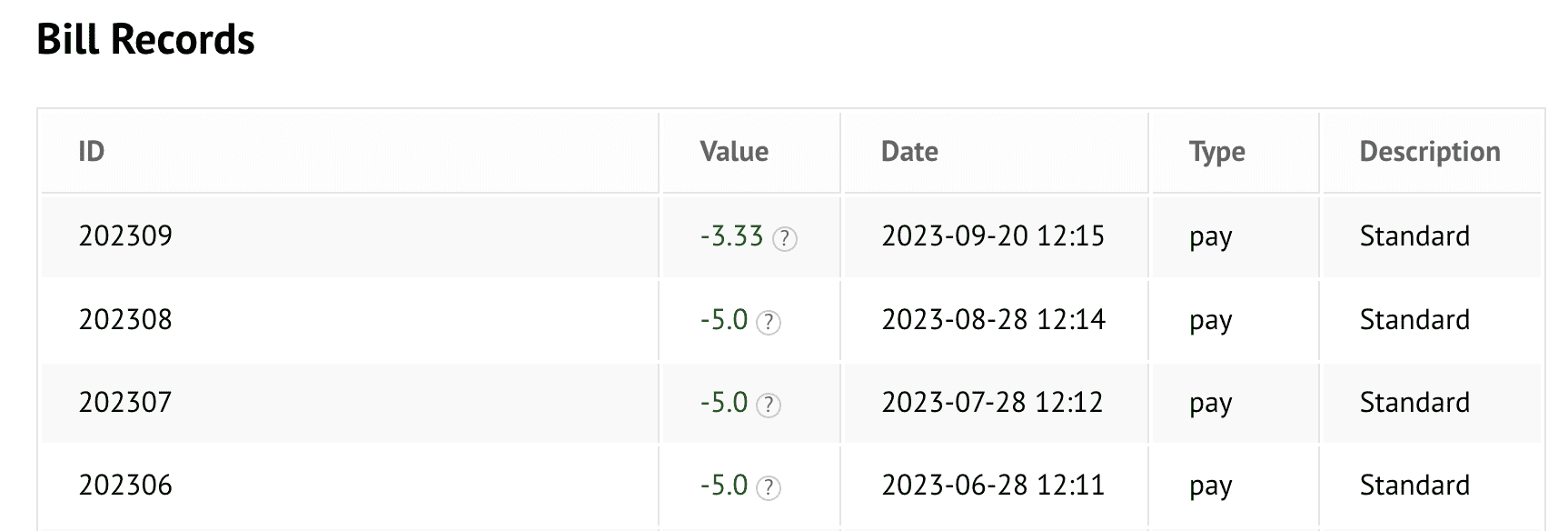Select bill ID 202308
The image size is (1568, 531).
tap(125, 320)
